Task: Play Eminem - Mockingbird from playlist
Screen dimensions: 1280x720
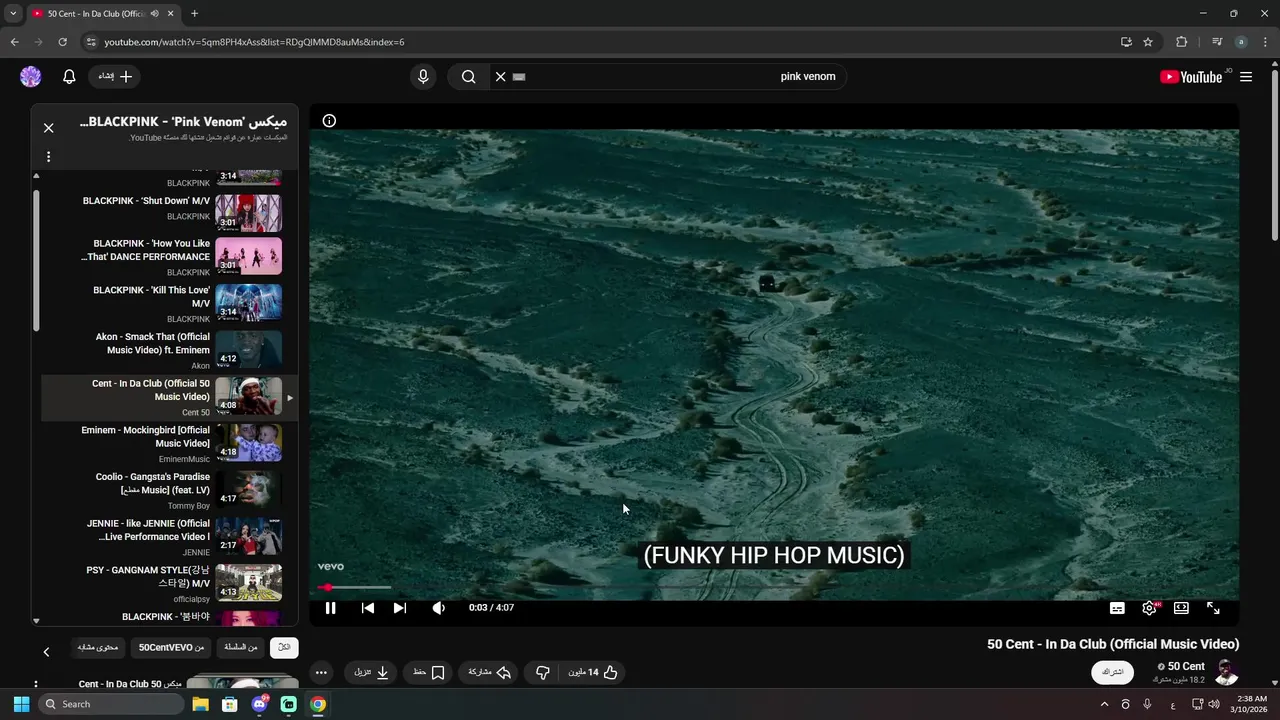Action: [x=169, y=443]
